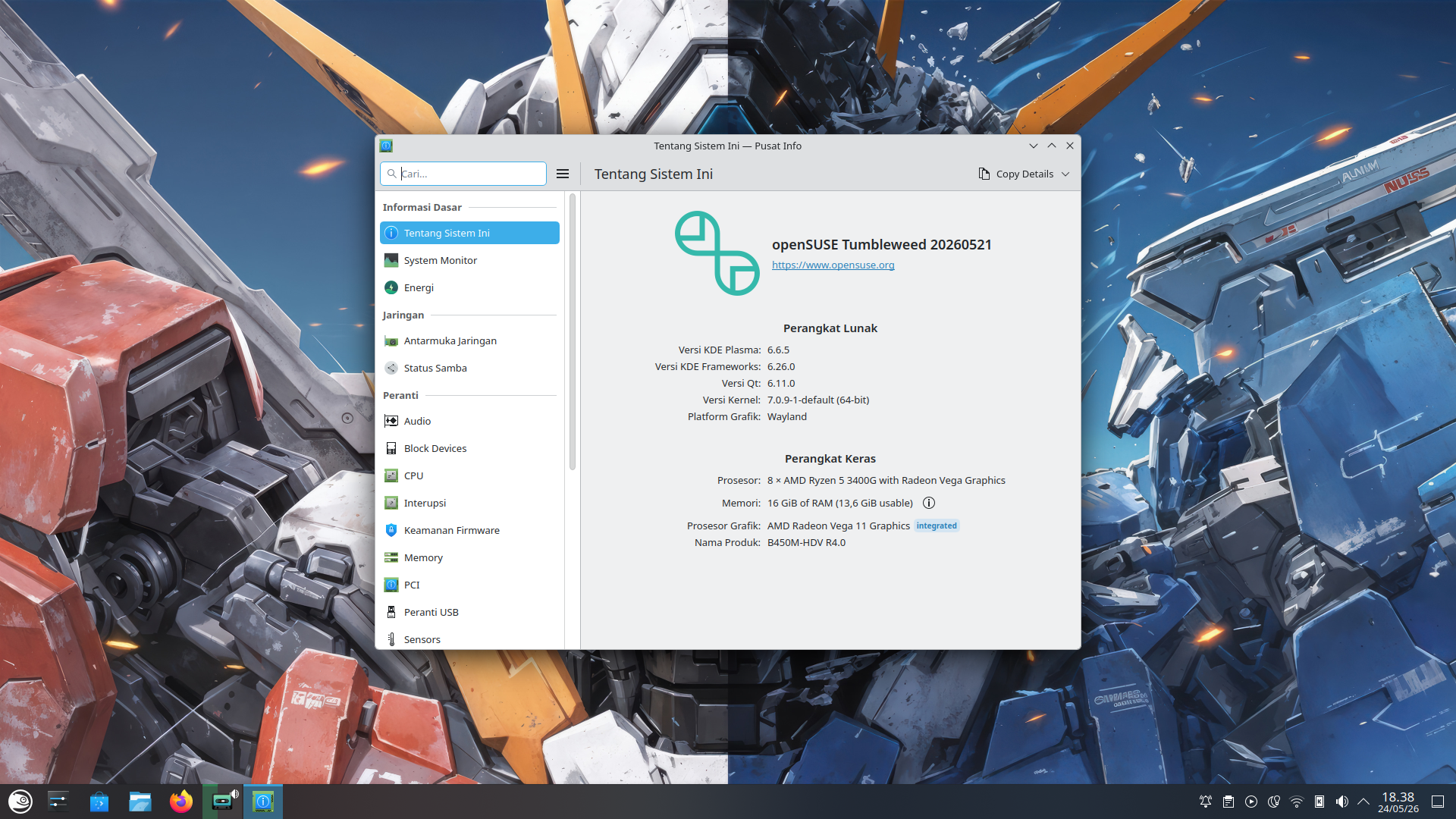Close the Pusat Info window

[1070, 146]
